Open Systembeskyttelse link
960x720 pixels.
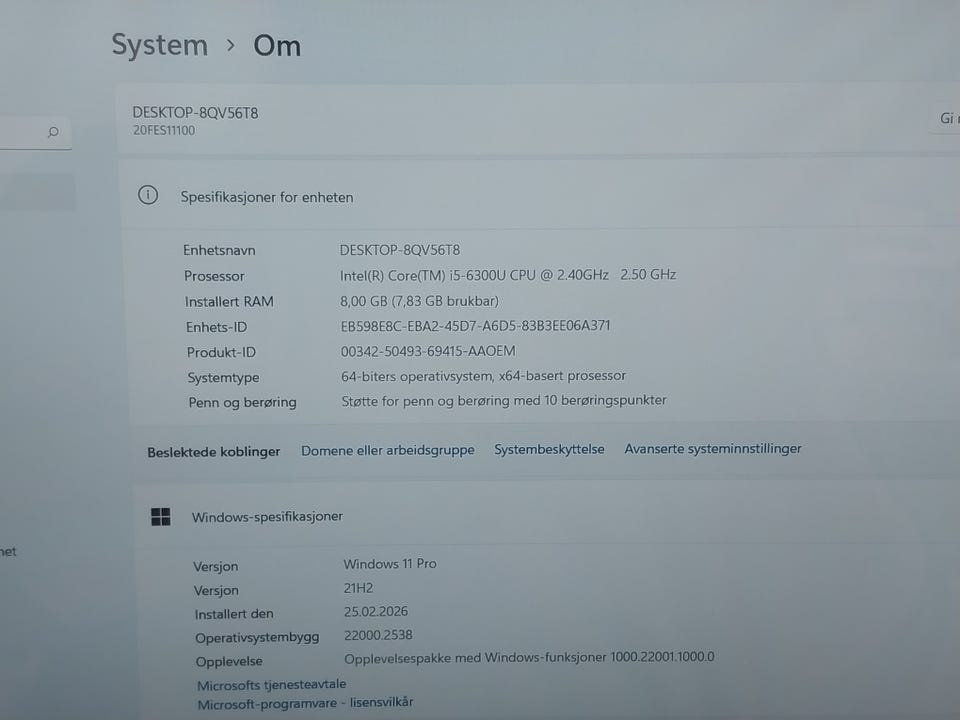click(x=549, y=449)
